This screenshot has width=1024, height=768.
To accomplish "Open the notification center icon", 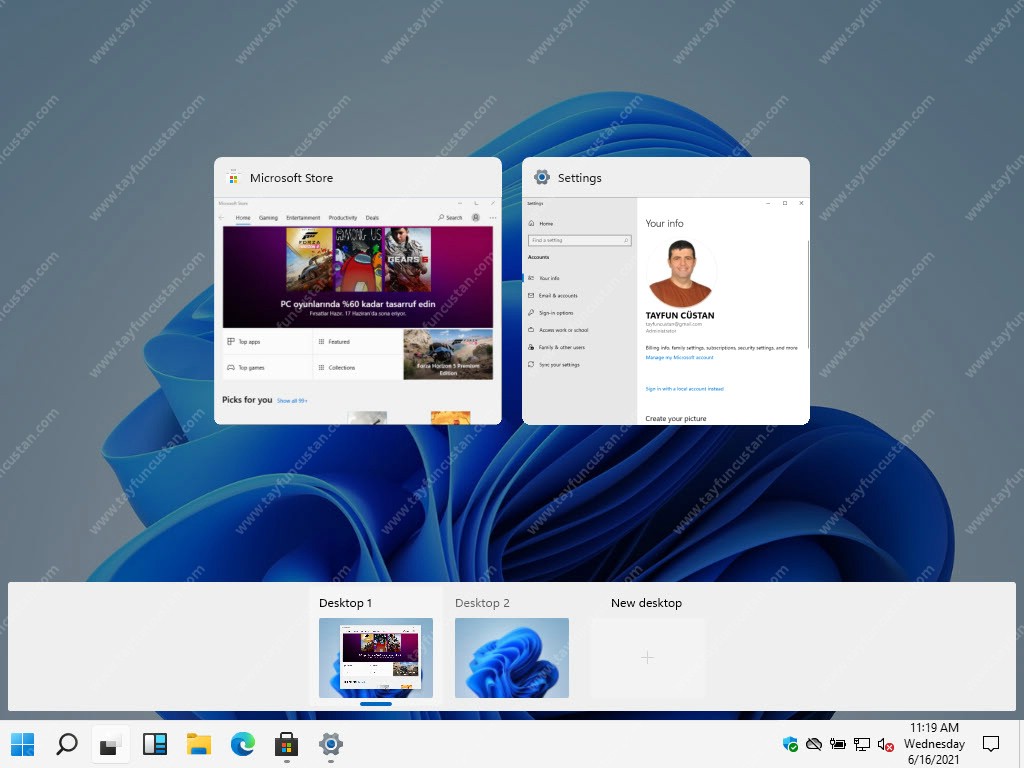I will 991,744.
